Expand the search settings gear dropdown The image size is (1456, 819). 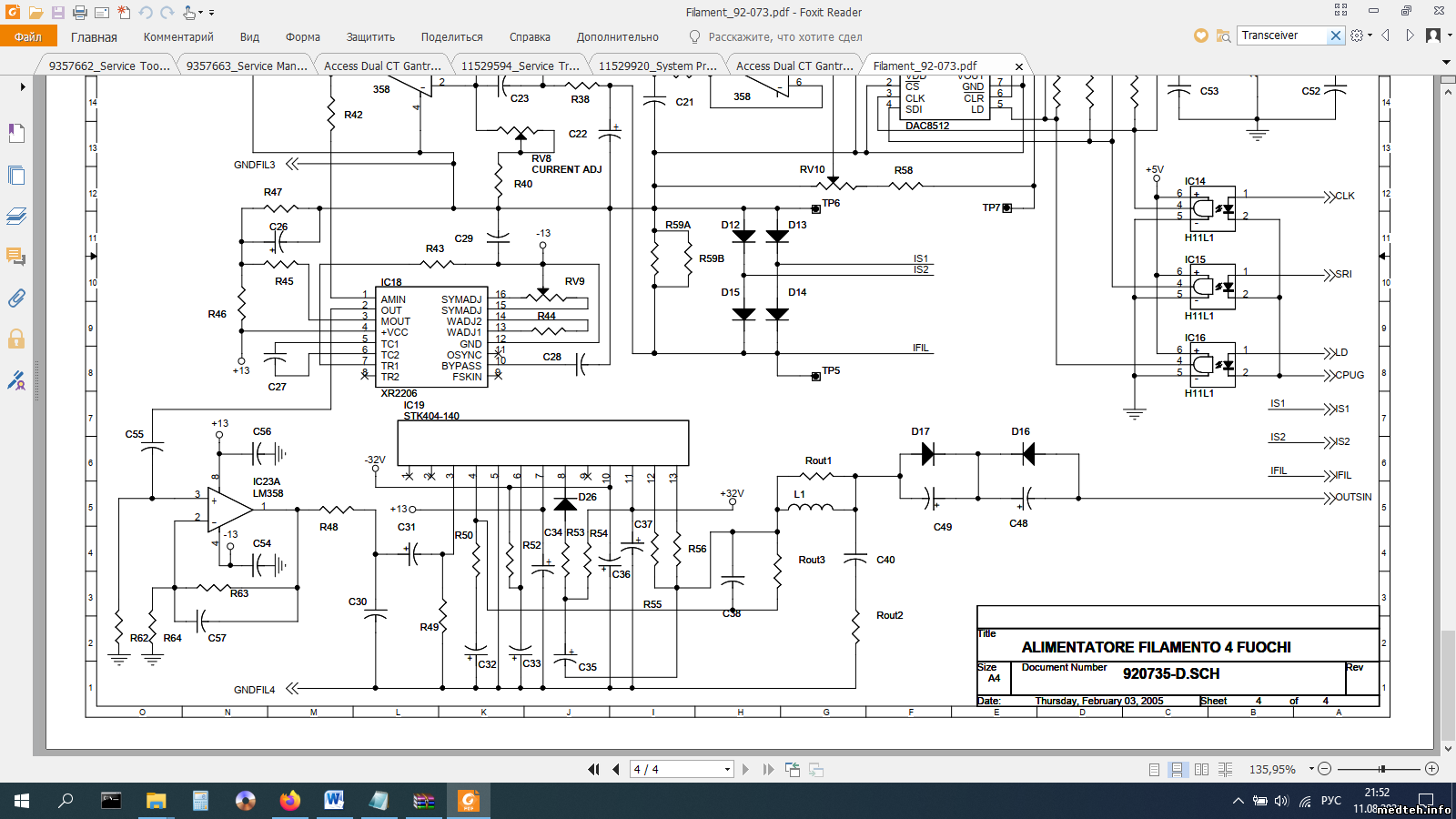point(1369,35)
